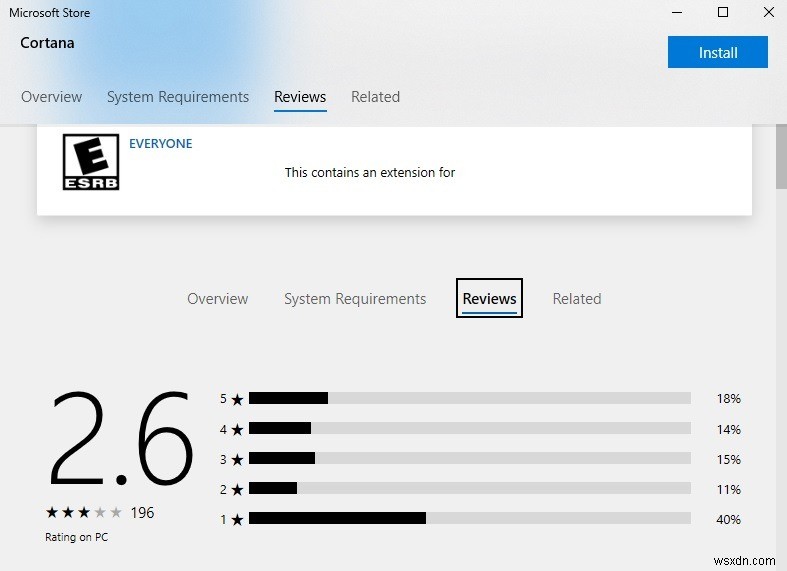
Task: Click the Cortana app title
Action: pos(47,43)
